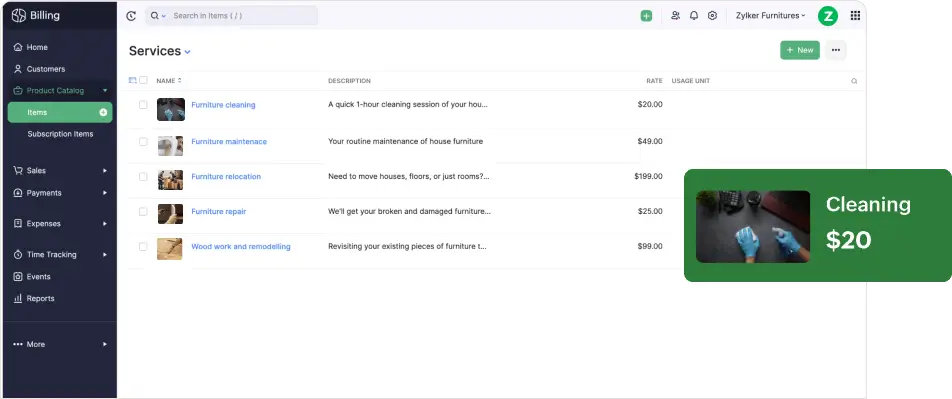Expand the Sales submenu arrow
This screenshot has height=399, width=952.
point(105,171)
